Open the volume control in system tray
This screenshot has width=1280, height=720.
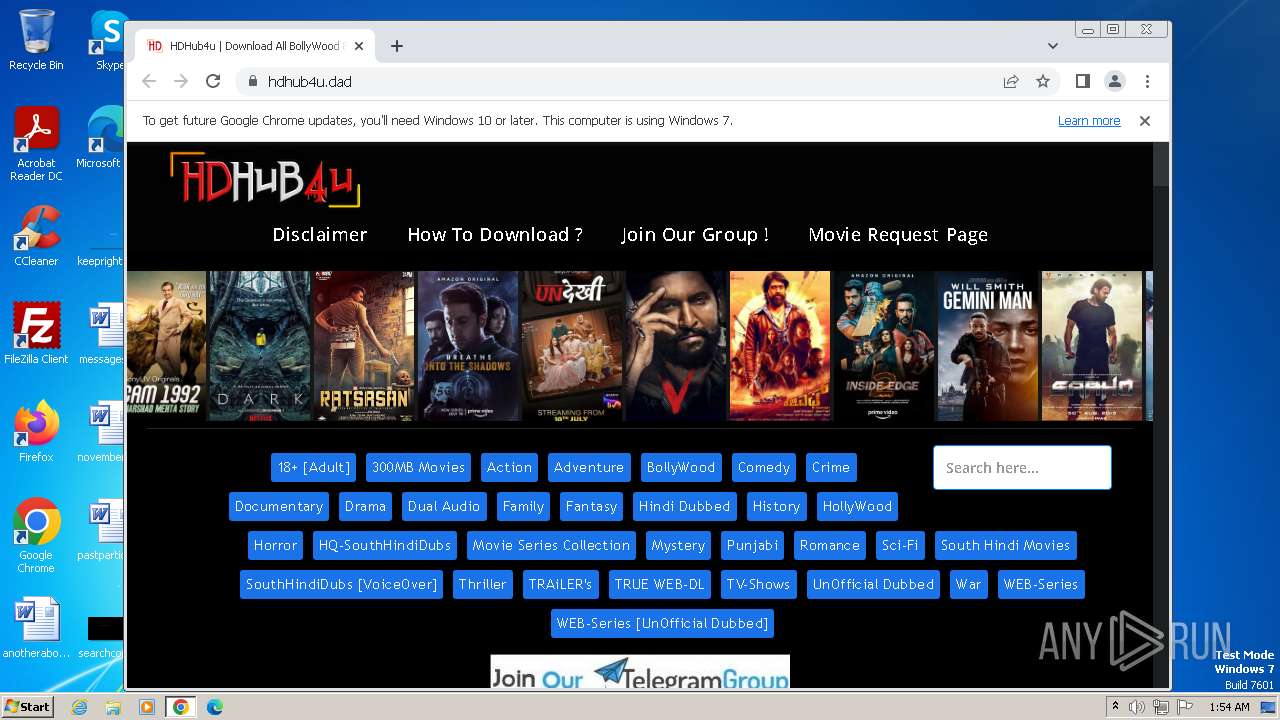1137,707
